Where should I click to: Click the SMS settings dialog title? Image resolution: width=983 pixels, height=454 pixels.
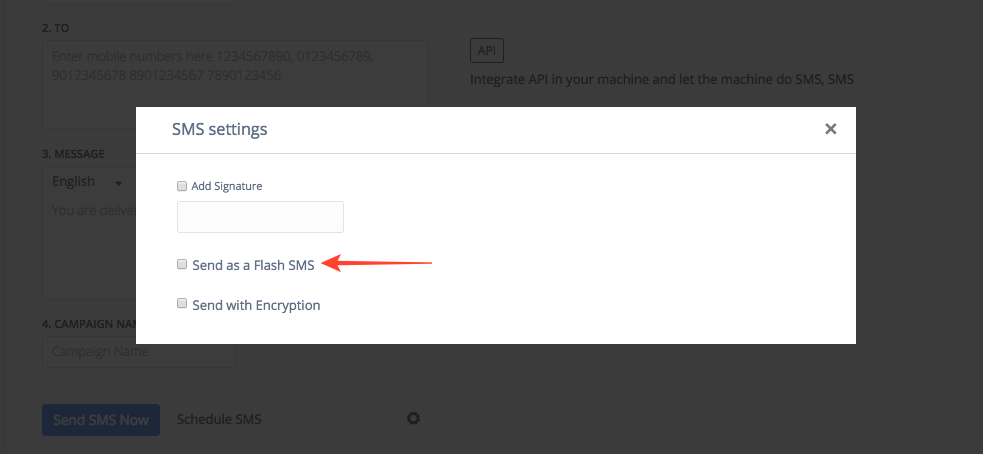(219, 129)
